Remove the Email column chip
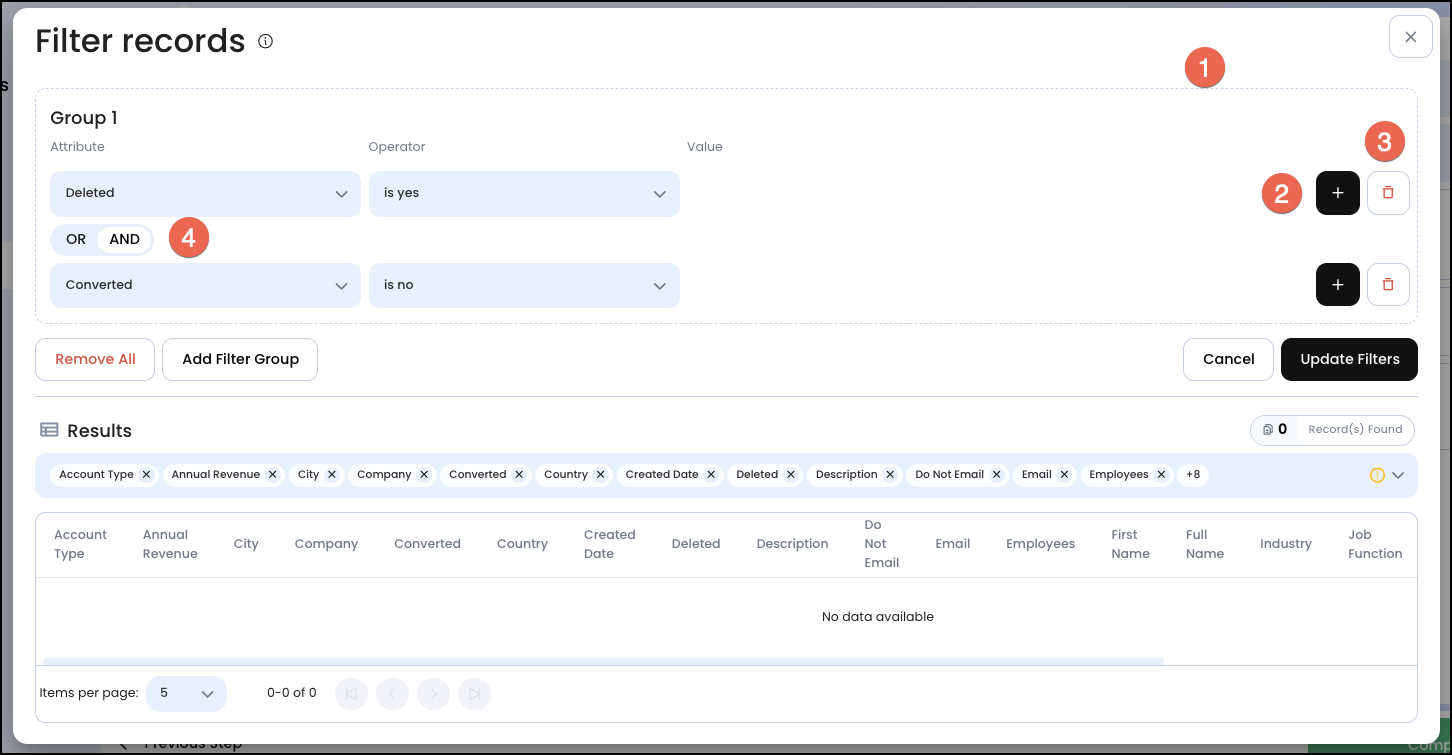 click(1064, 475)
